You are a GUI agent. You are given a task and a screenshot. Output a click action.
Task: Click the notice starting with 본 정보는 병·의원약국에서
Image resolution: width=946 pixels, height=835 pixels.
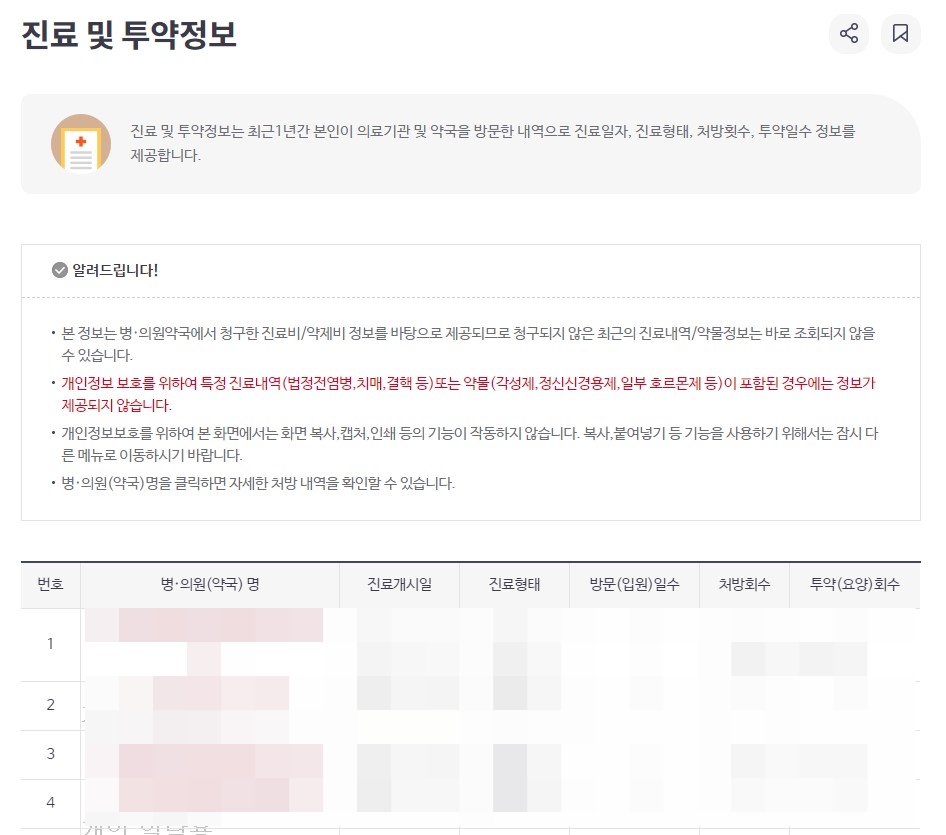(468, 344)
